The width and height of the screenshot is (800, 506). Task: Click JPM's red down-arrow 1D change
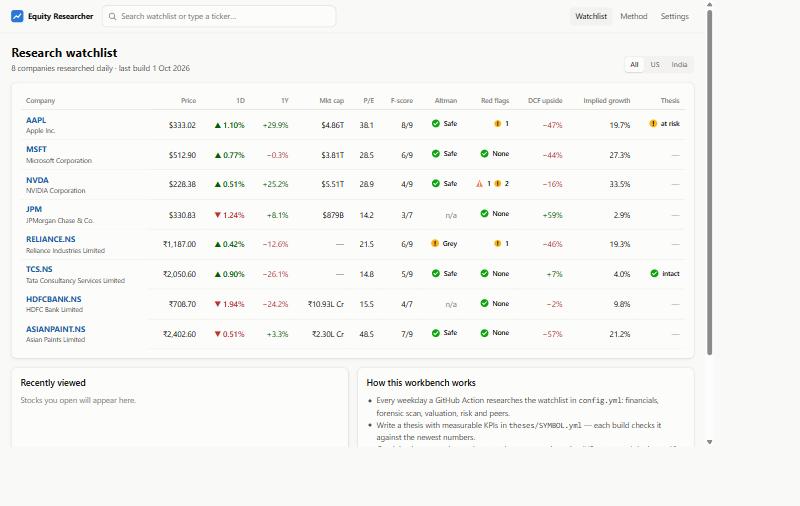click(x=230, y=215)
